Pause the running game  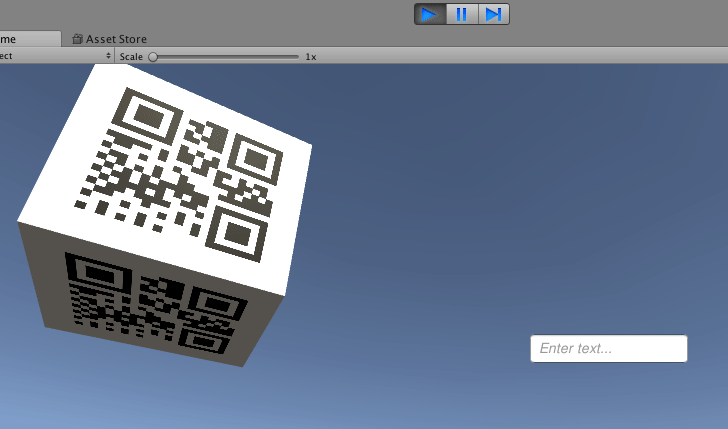[462, 14]
